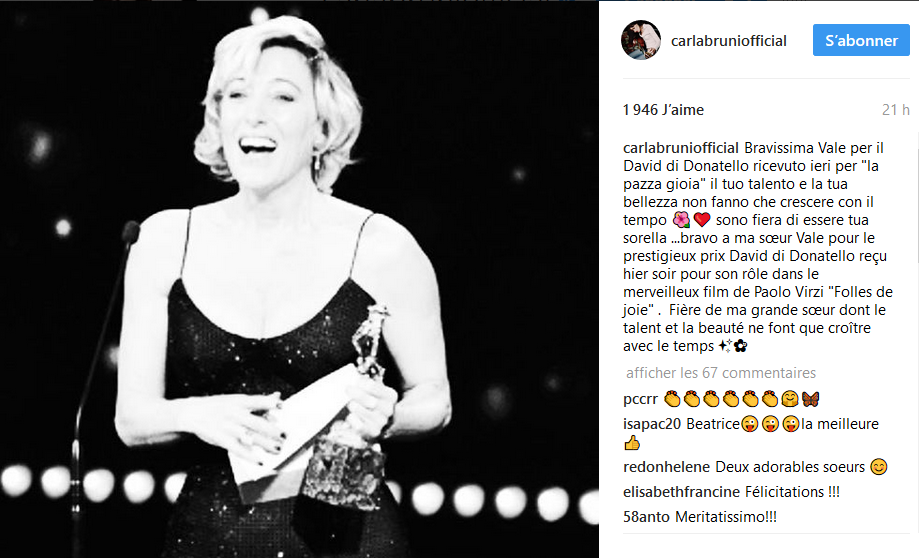Screen dimensions: 919x558
Task: Click the sparkles emoji ending the caption
Action: (725, 346)
